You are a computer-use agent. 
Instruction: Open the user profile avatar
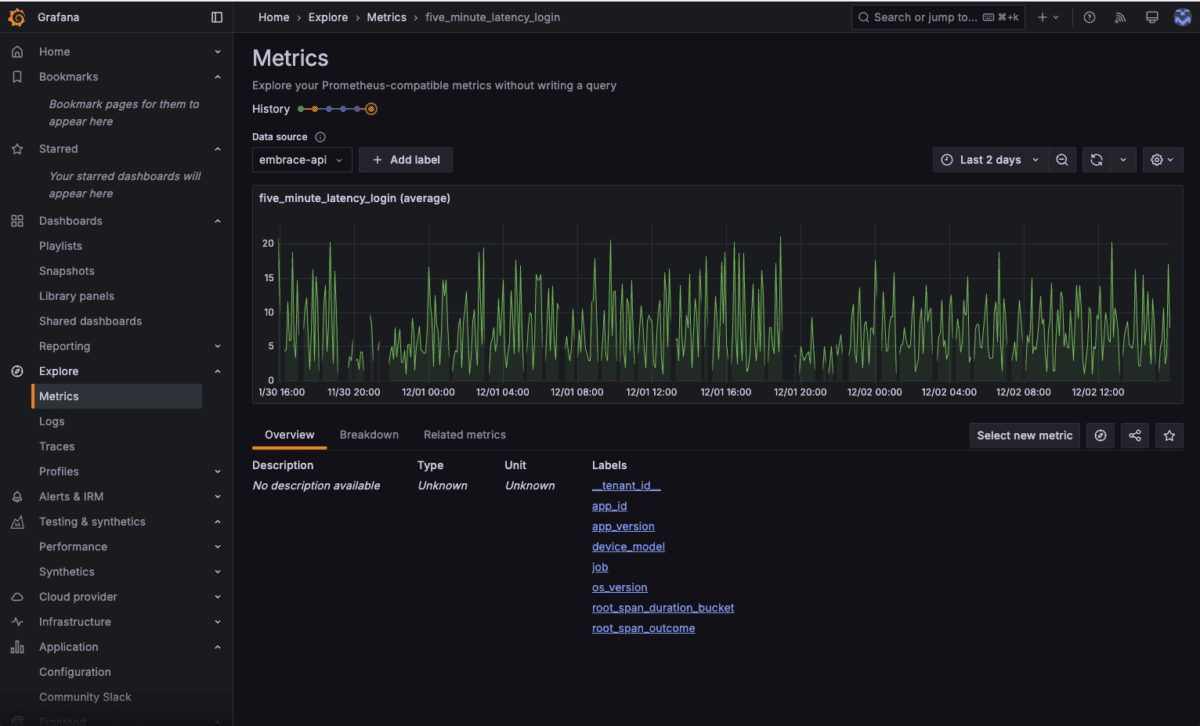1182,17
